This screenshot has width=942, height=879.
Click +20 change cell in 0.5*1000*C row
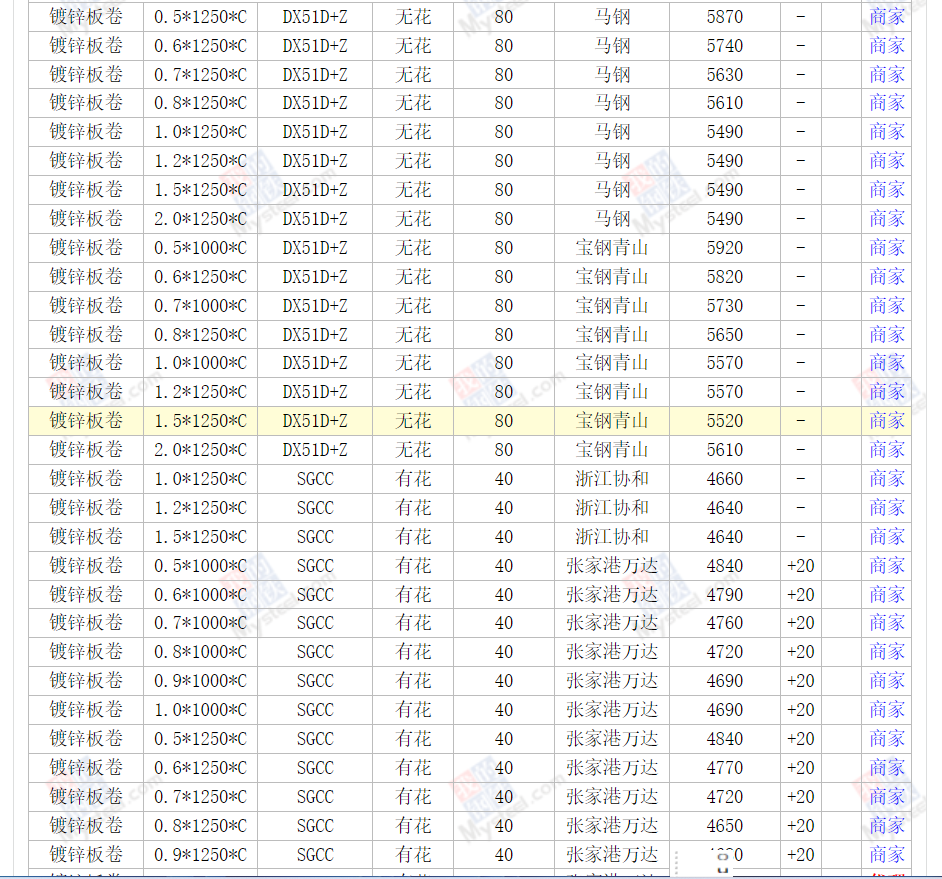pyautogui.click(x=800, y=566)
